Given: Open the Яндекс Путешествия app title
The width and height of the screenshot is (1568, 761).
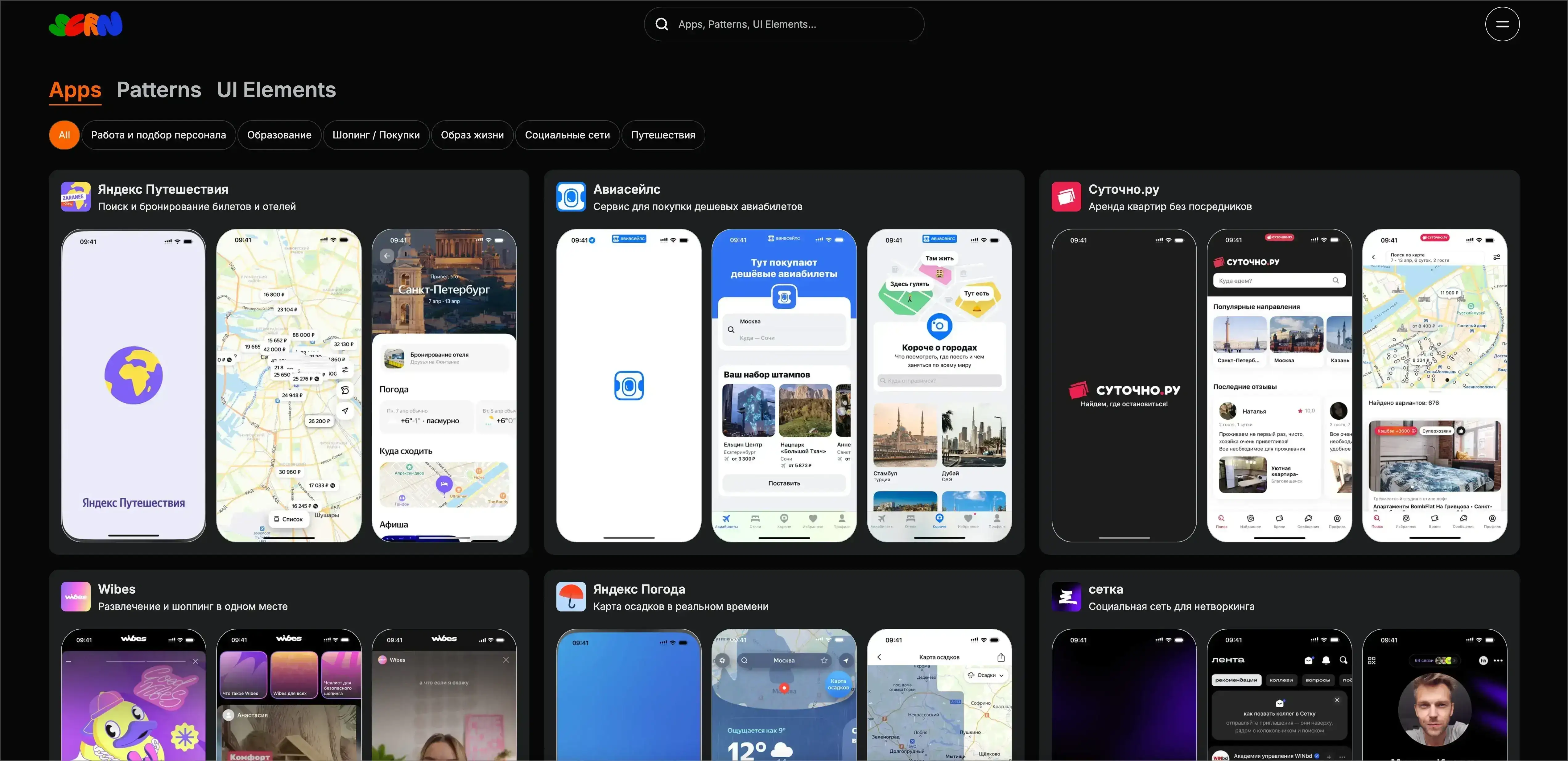Looking at the screenshot, I should pyautogui.click(x=163, y=189).
